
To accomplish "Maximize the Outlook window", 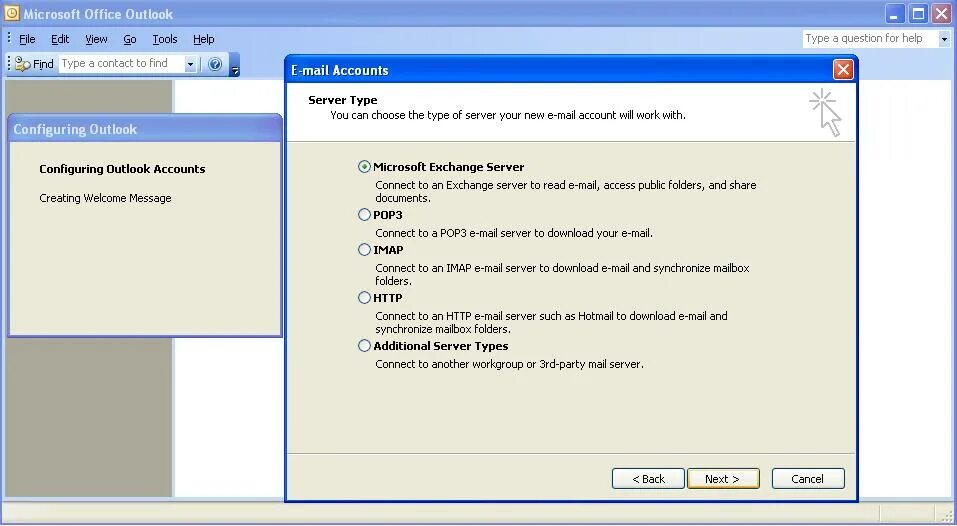I will click(x=918, y=13).
